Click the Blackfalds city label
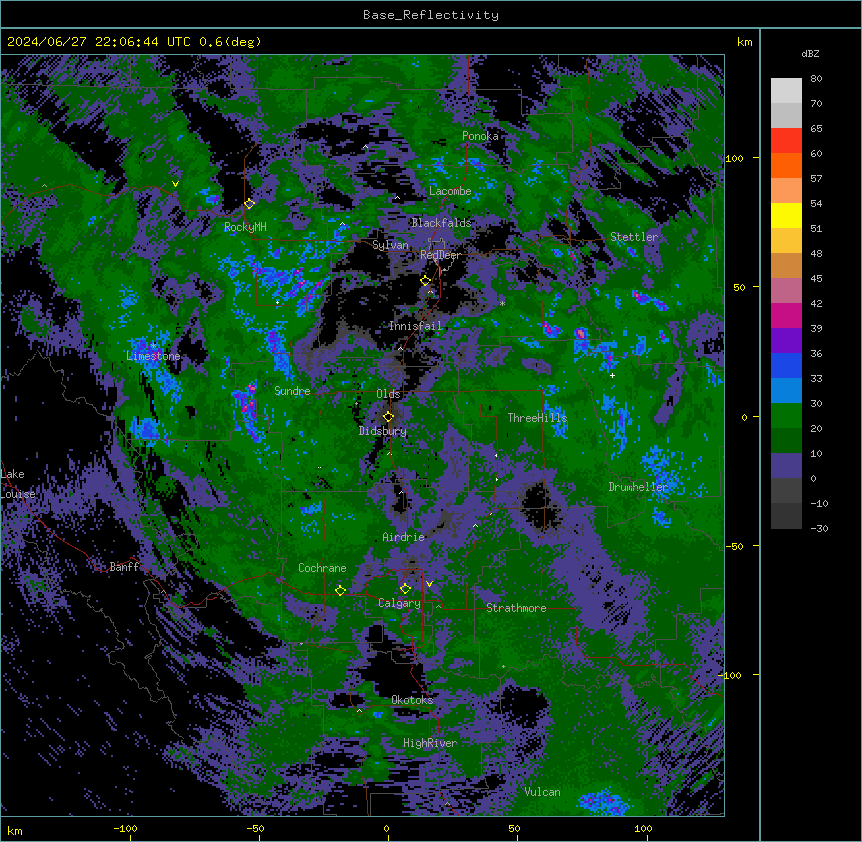The height and width of the screenshot is (842, 862). coord(441,223)
